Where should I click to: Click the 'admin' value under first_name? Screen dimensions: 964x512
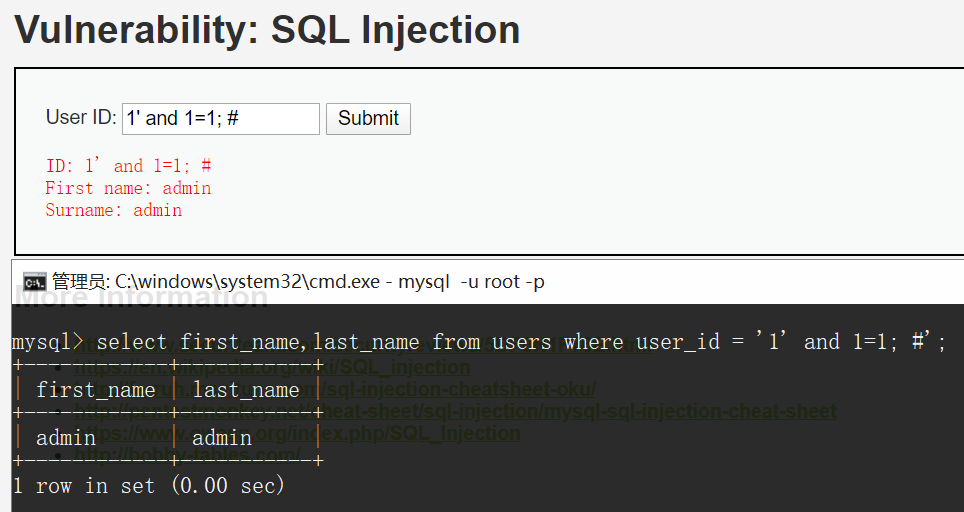(66, 438)
